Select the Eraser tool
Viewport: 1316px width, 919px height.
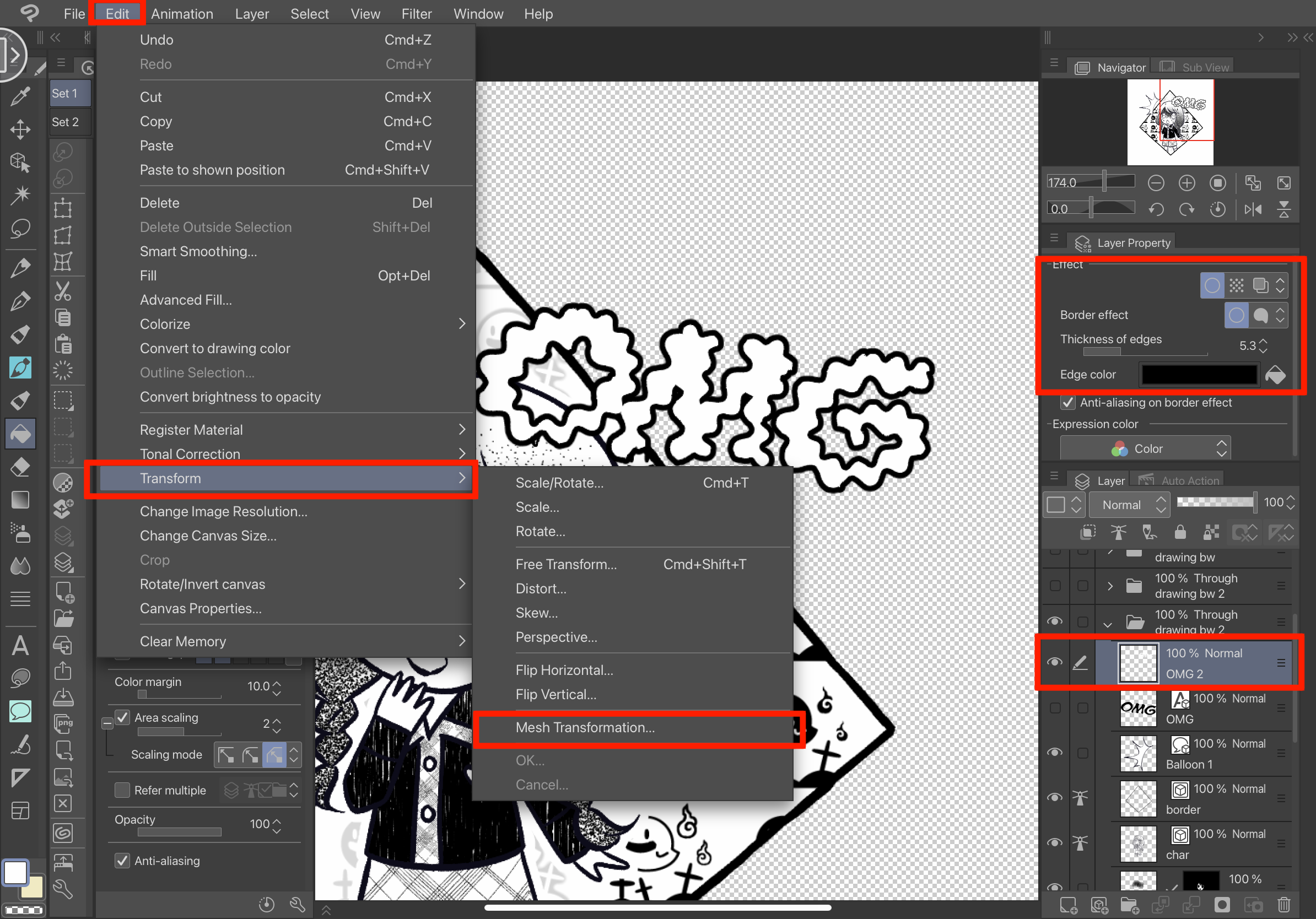[20, 467]
